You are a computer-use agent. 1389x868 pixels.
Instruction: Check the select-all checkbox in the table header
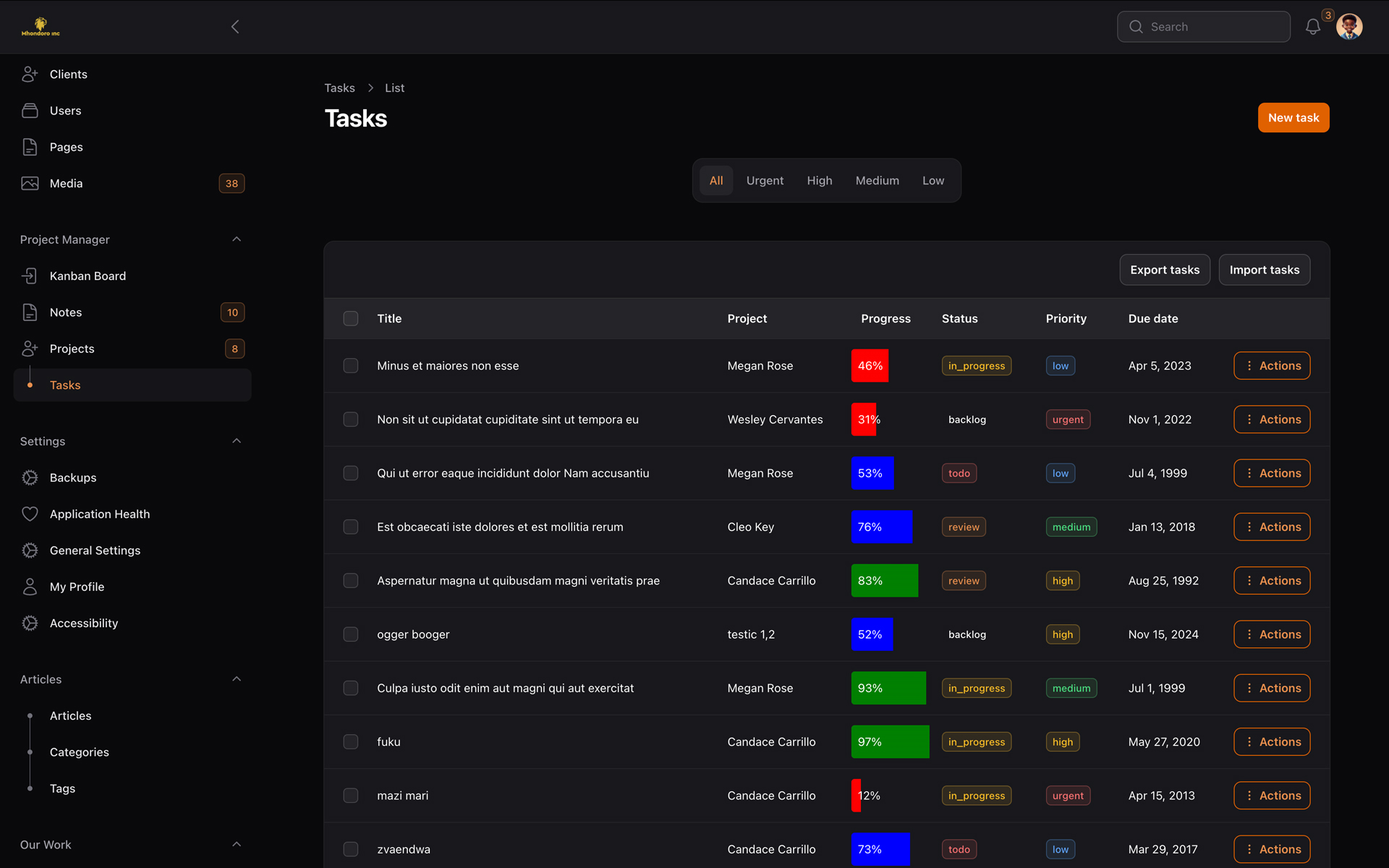click(350, 318)
